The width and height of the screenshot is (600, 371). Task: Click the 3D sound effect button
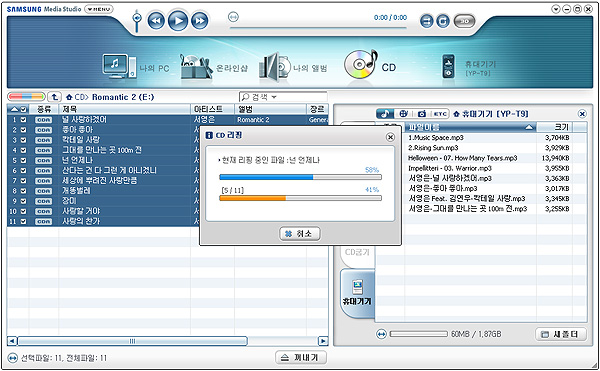[465, 21]
